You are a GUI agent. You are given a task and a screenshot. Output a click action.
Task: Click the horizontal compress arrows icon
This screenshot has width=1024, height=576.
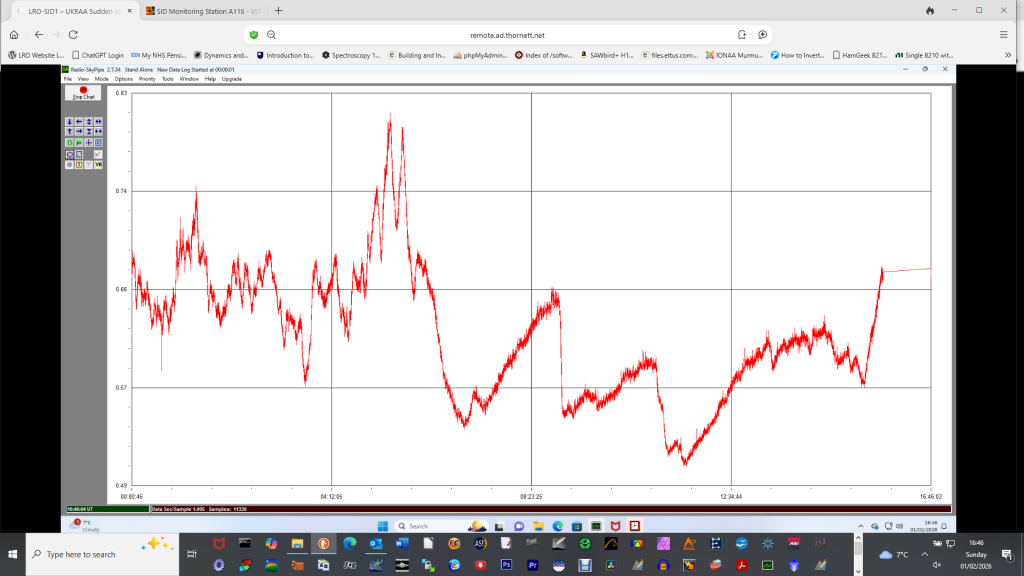(x=99, y=131)
